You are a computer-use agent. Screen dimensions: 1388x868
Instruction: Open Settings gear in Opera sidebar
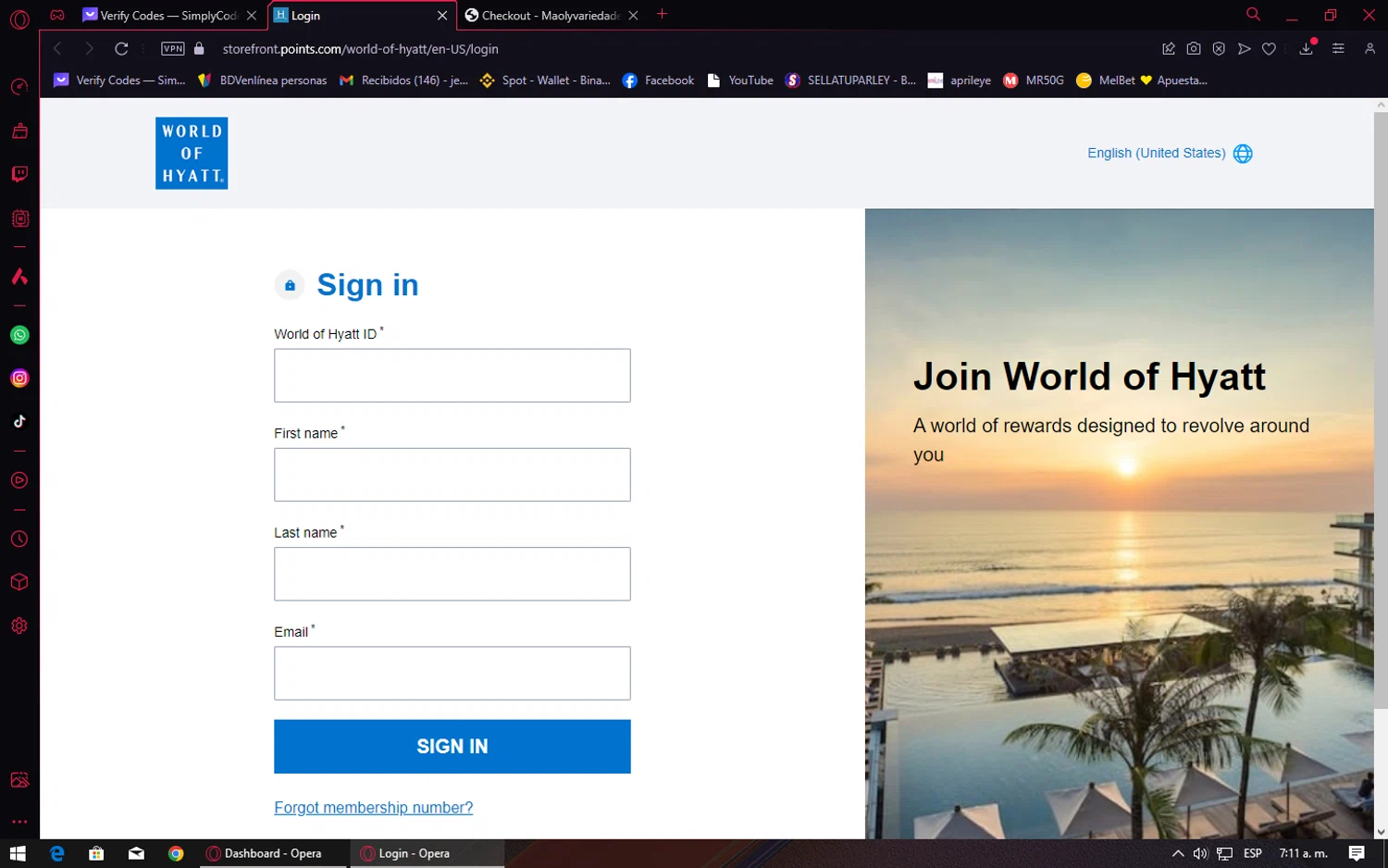[19, 626]
